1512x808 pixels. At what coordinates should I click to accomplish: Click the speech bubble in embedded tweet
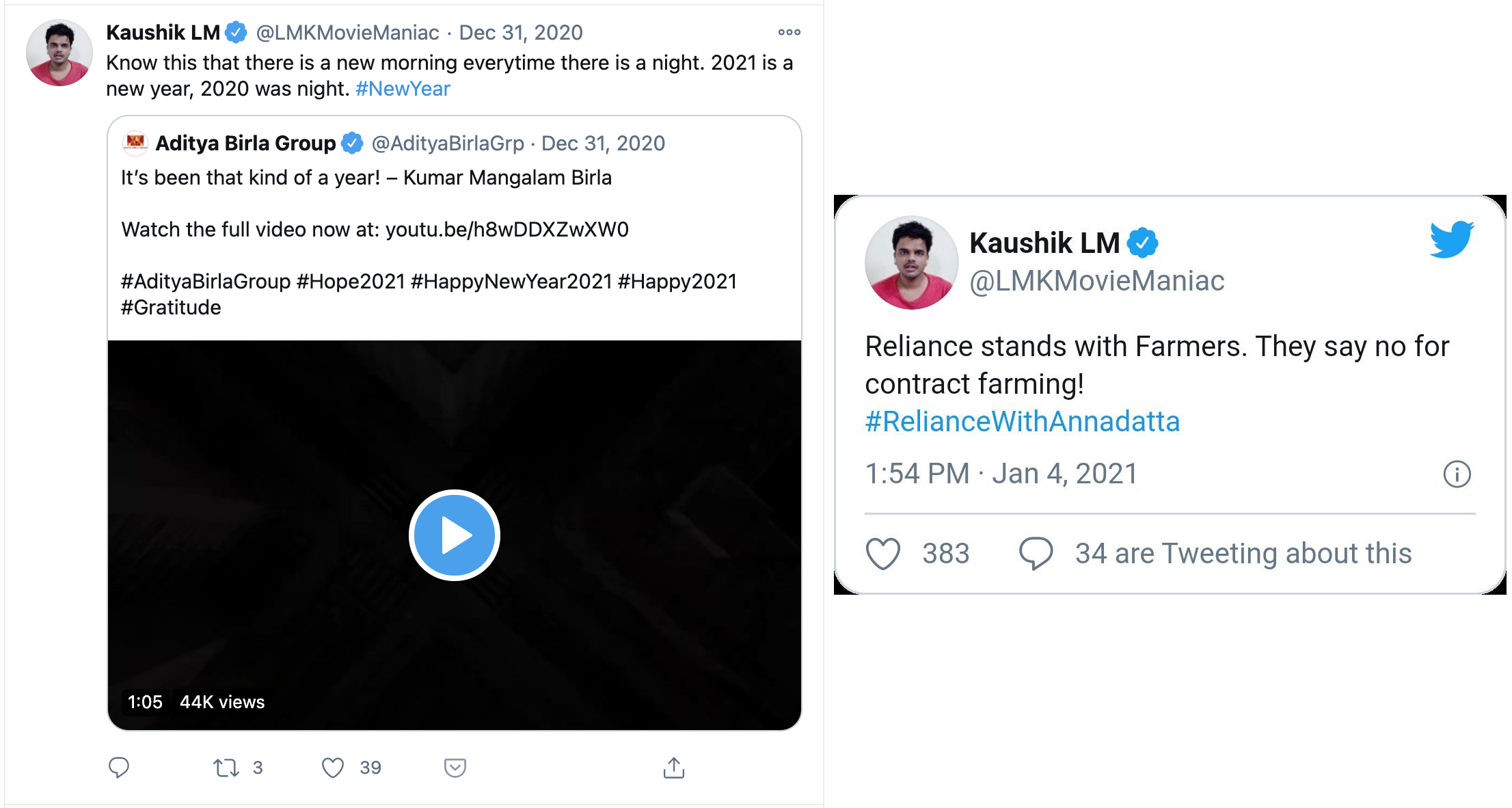pos(1036,553)
